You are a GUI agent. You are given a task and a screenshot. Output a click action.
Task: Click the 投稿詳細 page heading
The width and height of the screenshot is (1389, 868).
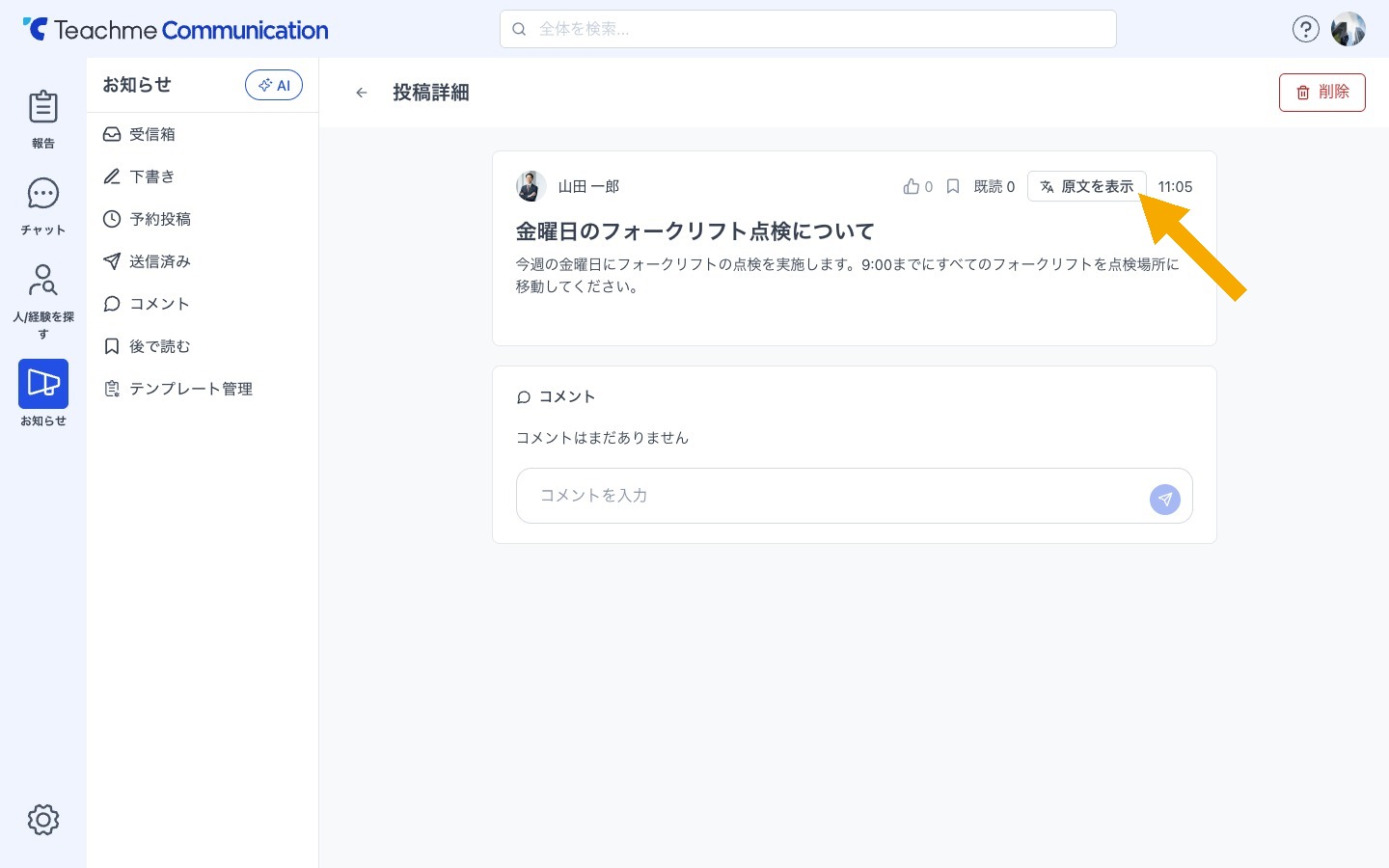pos(431,93)
